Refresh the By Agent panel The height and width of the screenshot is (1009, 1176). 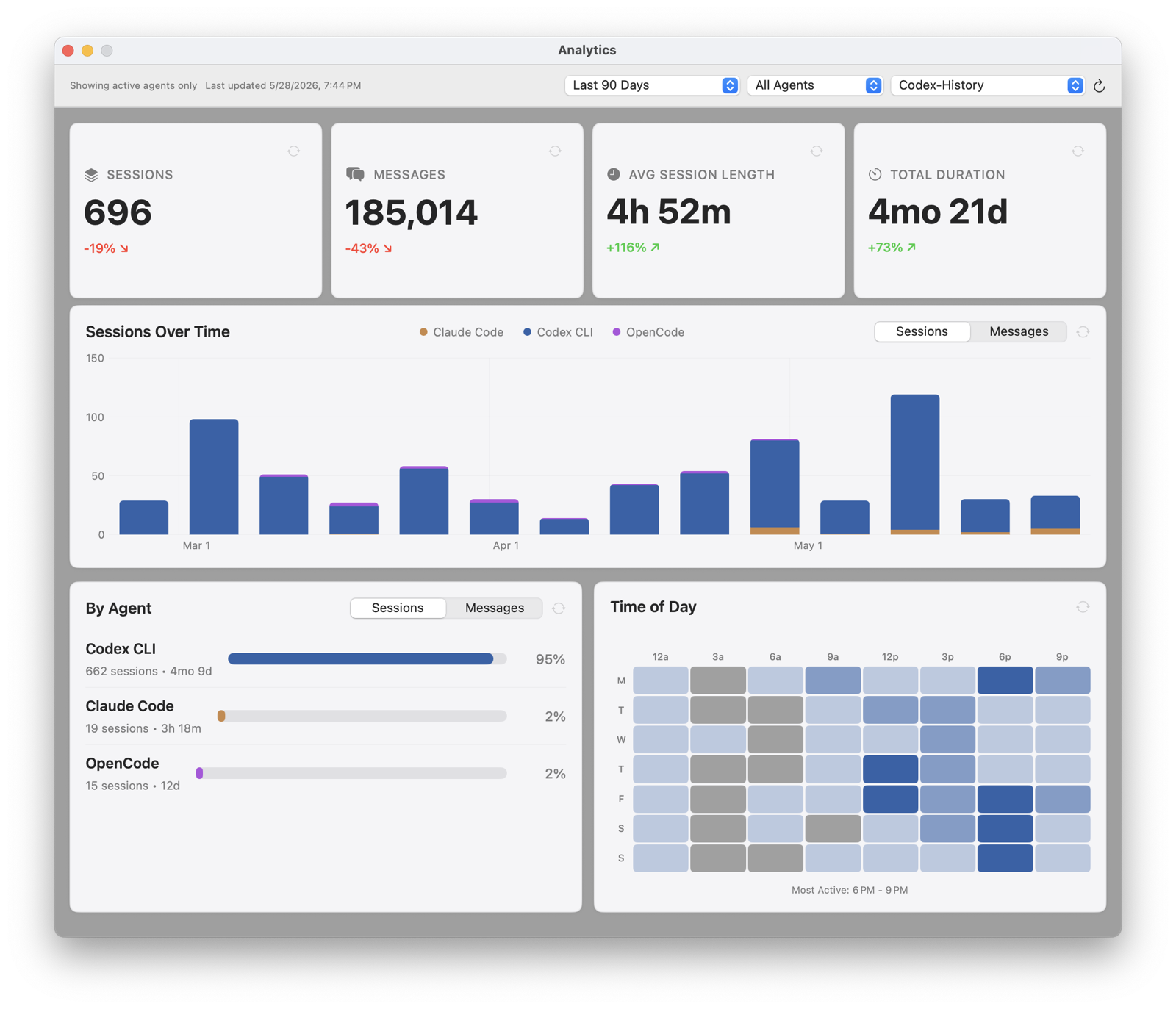click(x=559, y=608)
